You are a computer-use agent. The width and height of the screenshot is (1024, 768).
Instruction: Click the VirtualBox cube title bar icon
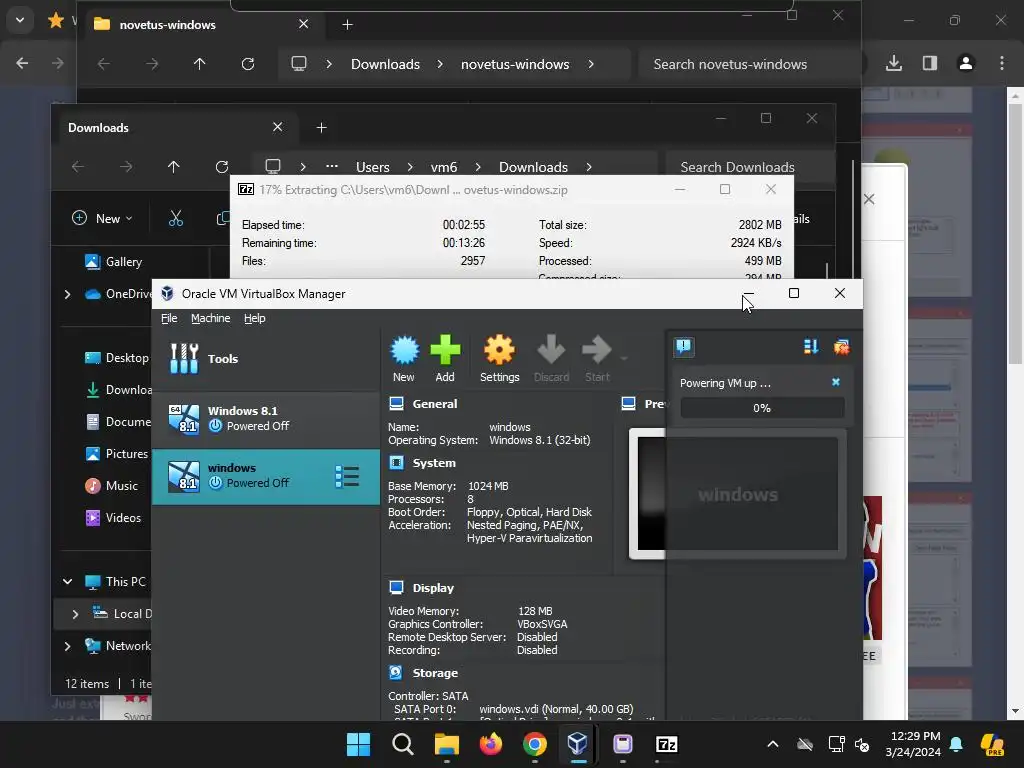(x=167, y=293)
